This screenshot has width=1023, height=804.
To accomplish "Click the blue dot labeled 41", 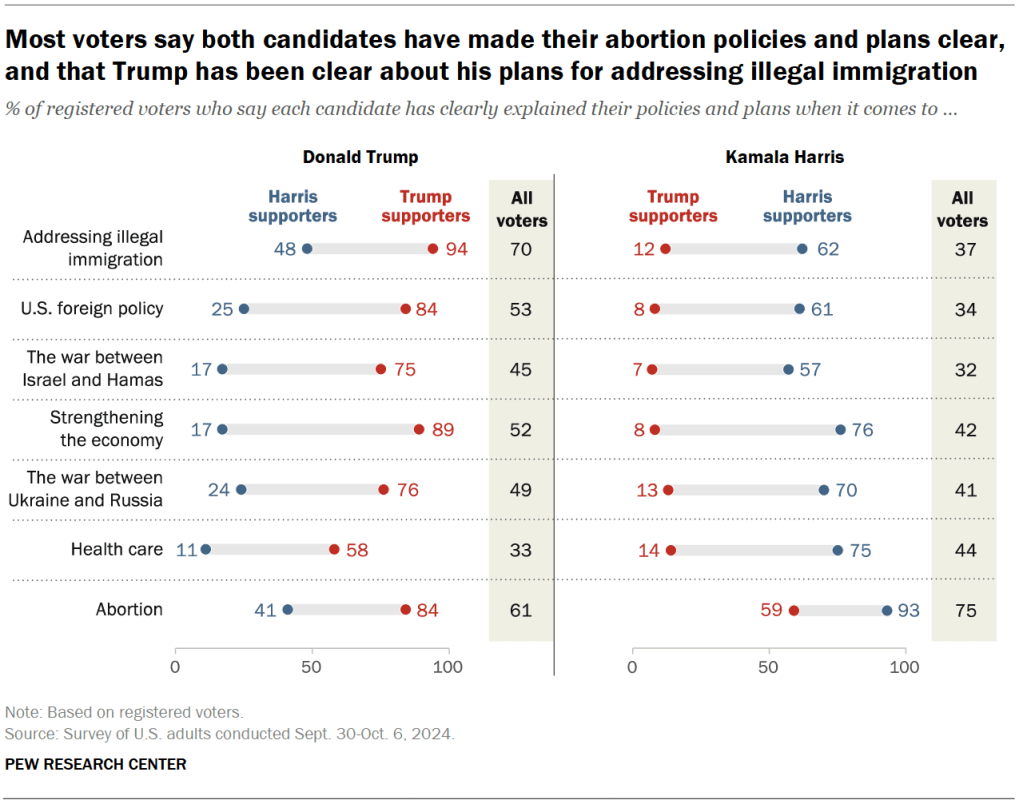I will coord(288,610).
